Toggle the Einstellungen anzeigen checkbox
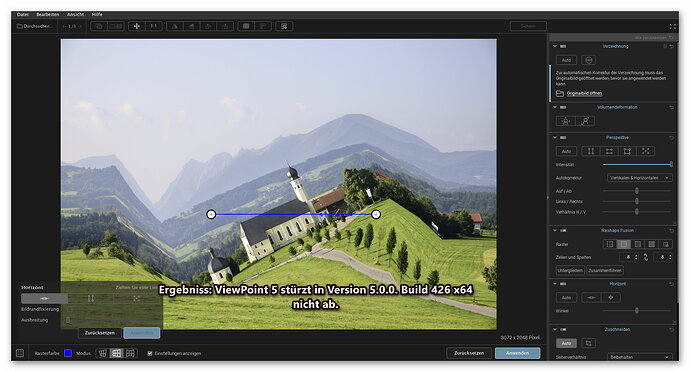The image size is (690, 371). [150, 353]
